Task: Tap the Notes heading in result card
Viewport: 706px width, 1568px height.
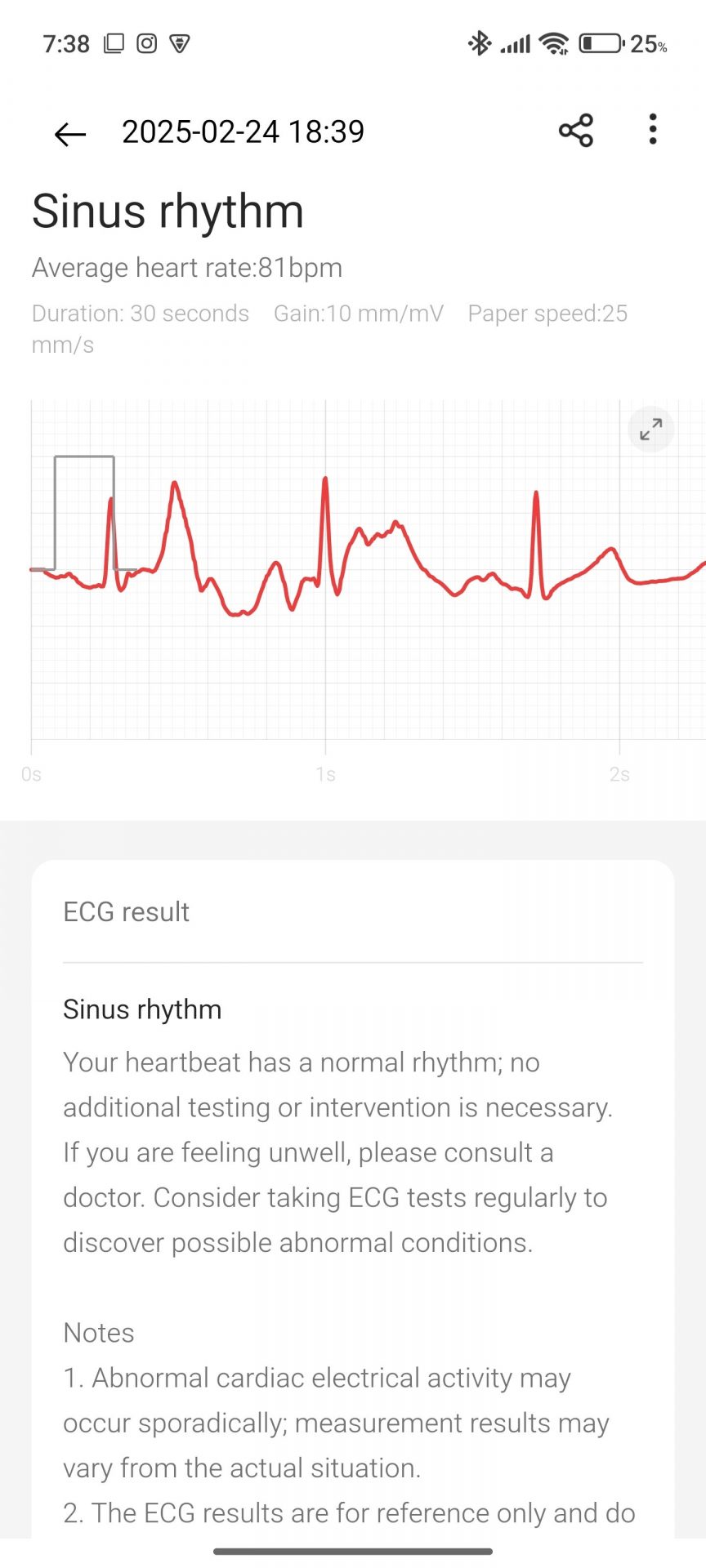Action: pos(99,1333)
